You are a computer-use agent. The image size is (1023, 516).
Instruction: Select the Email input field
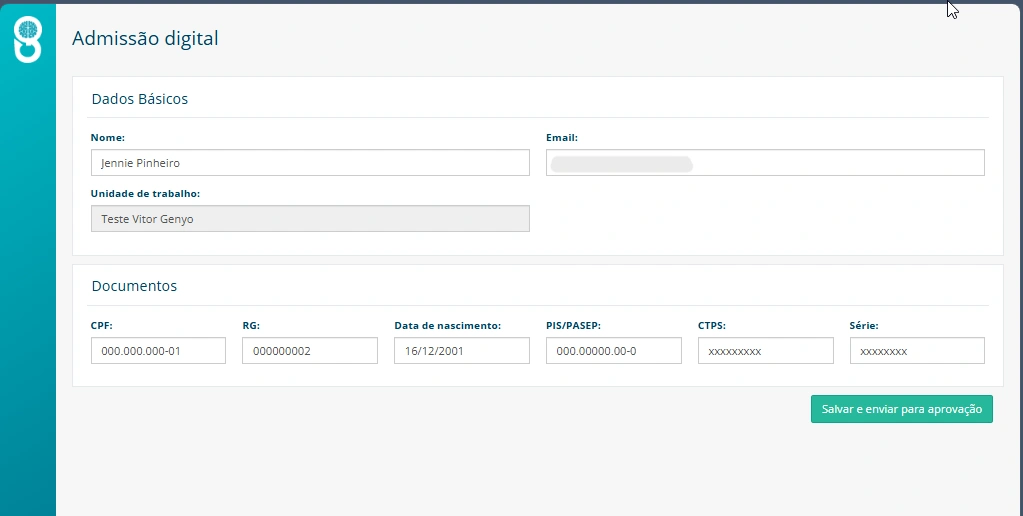(765, 162)
